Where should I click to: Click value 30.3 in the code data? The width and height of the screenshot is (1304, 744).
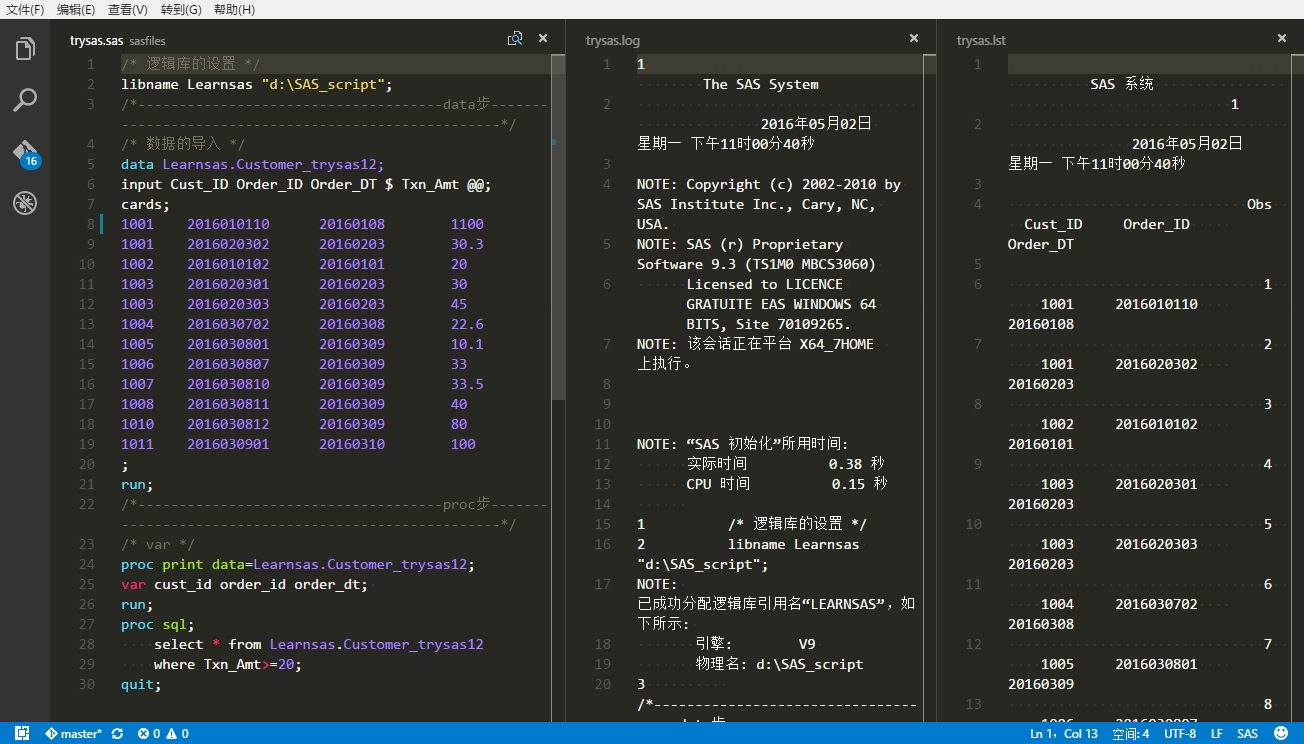pyautogui.click(x=467, y=244)
